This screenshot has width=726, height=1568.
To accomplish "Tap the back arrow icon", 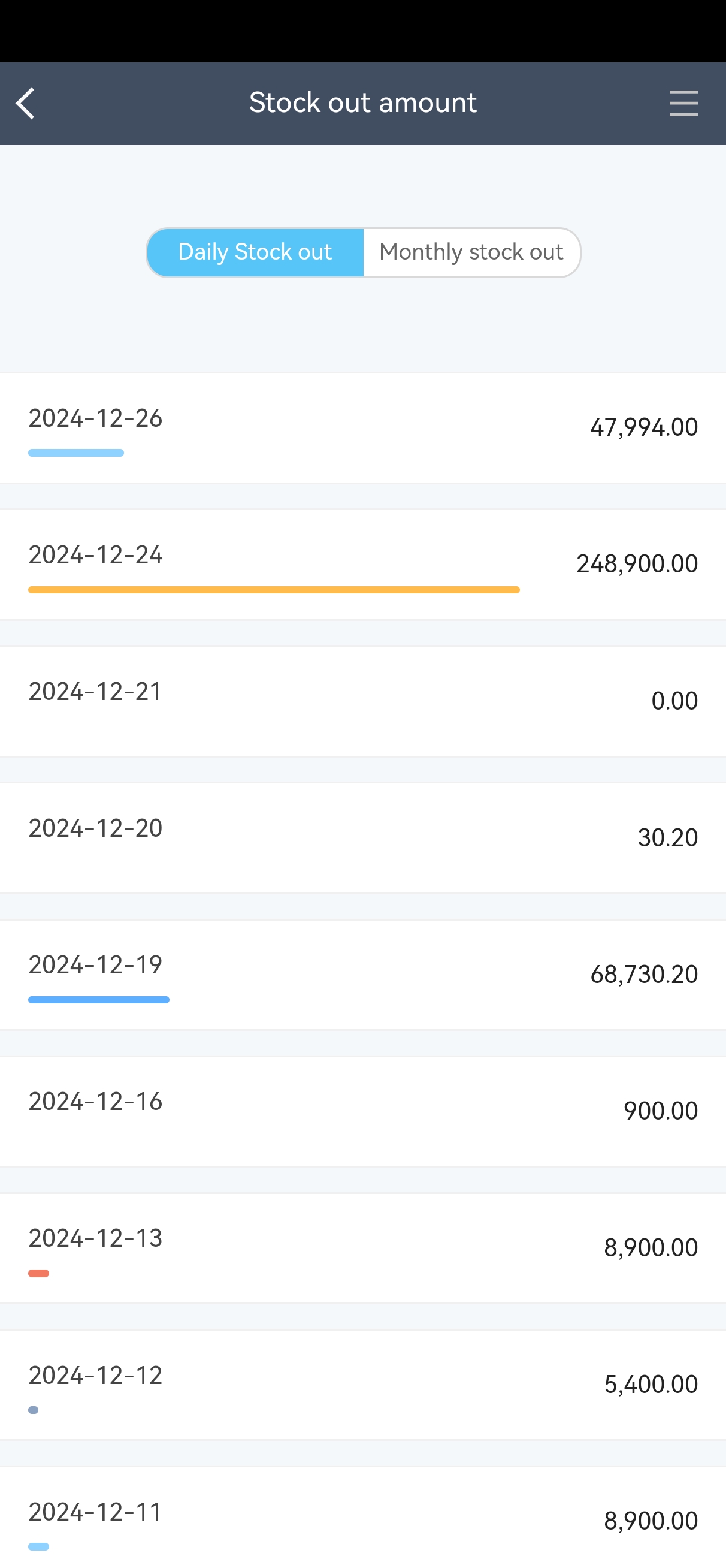I will [26, 103].
